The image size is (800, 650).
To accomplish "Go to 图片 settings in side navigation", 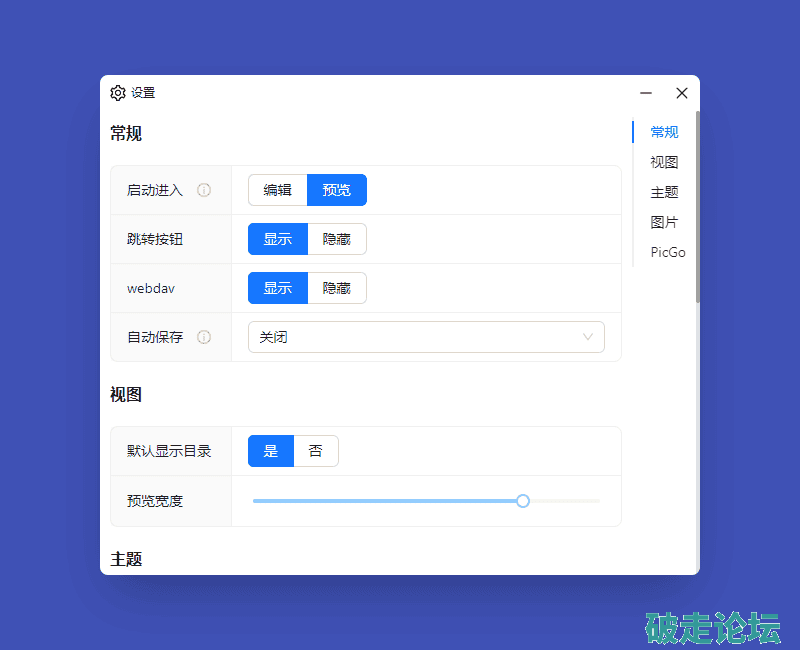I will pyautogui.click(x=664, y=222).
